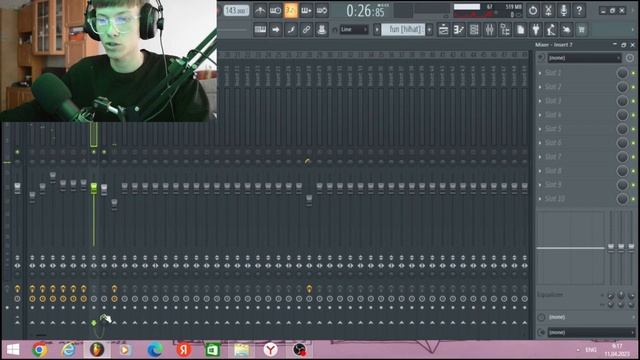Toggle the green enable LED for Slot 6
Screen dimensions: 640x360
tap(633, 143)
